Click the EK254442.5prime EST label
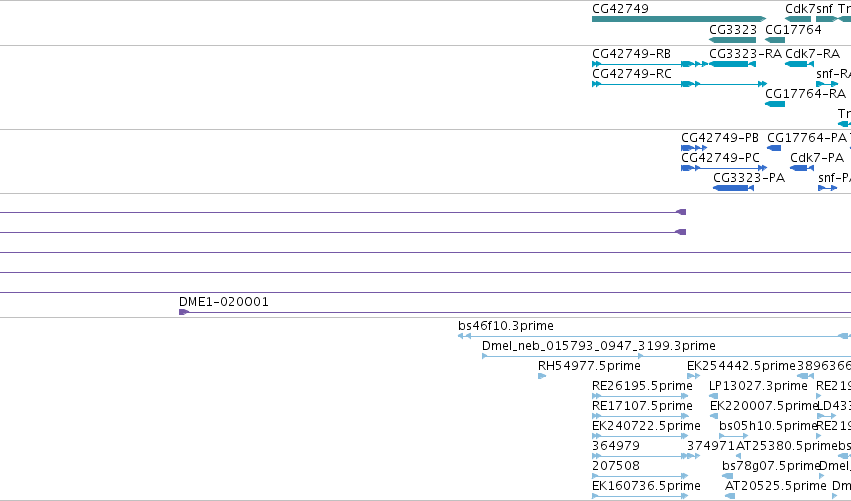The width and height of the screenshot is (851, 501). click(x=741, y=366)
